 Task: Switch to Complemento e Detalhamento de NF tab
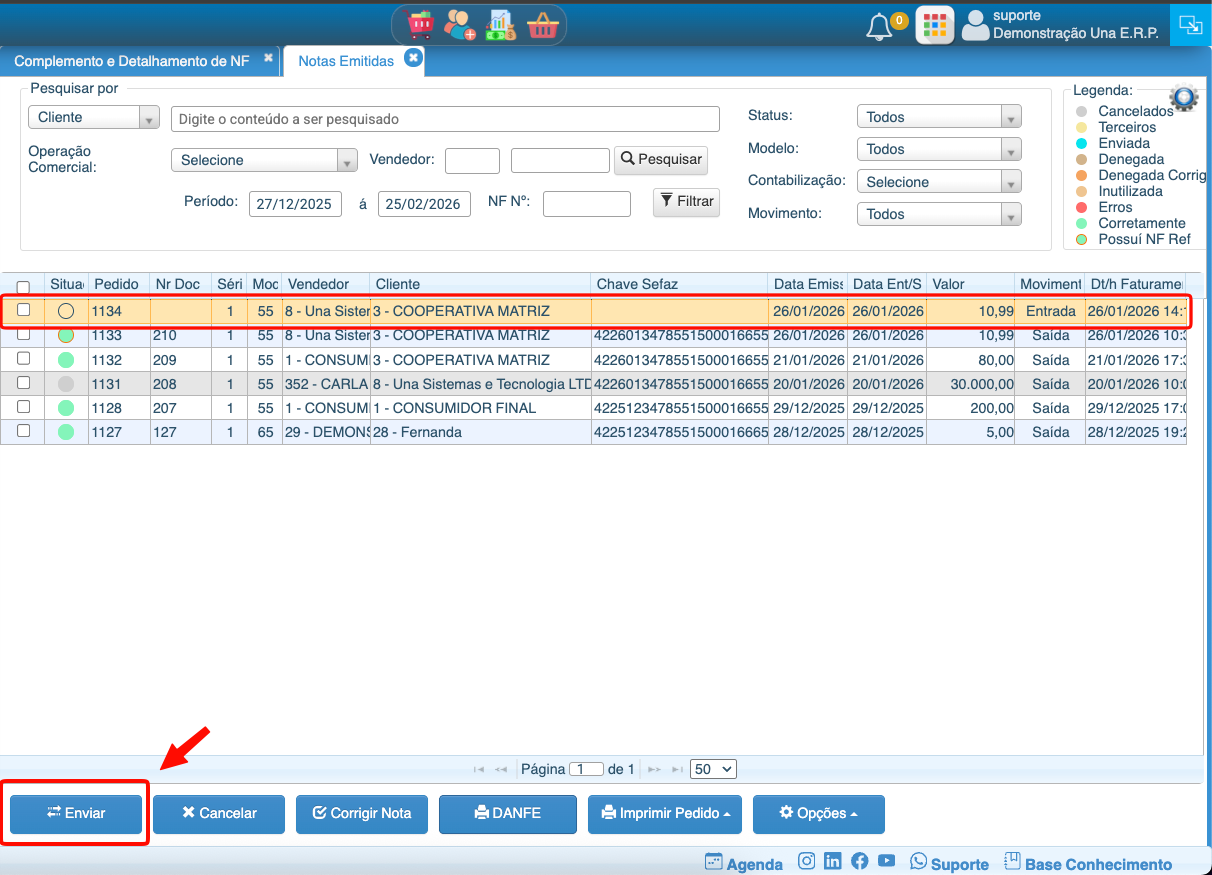tap(132, 61)
